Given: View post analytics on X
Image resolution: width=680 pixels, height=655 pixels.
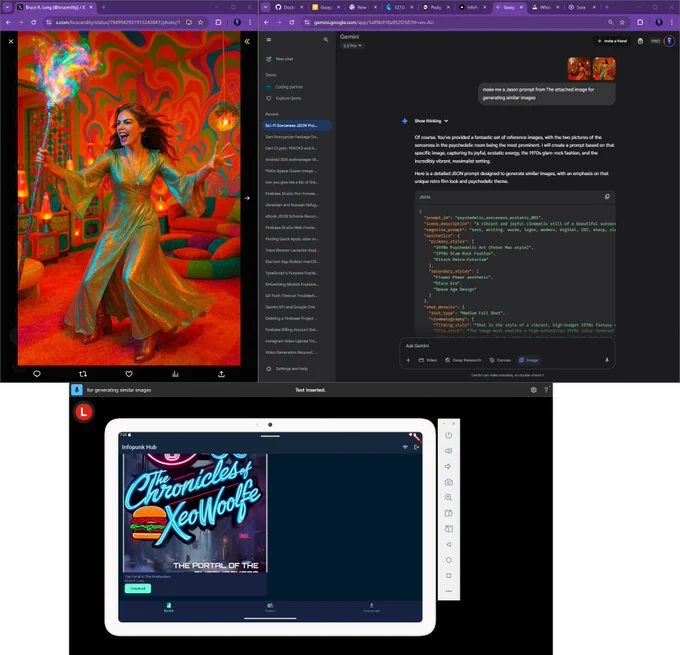Looking at the screenshot, I should click(x=175, y=373).
